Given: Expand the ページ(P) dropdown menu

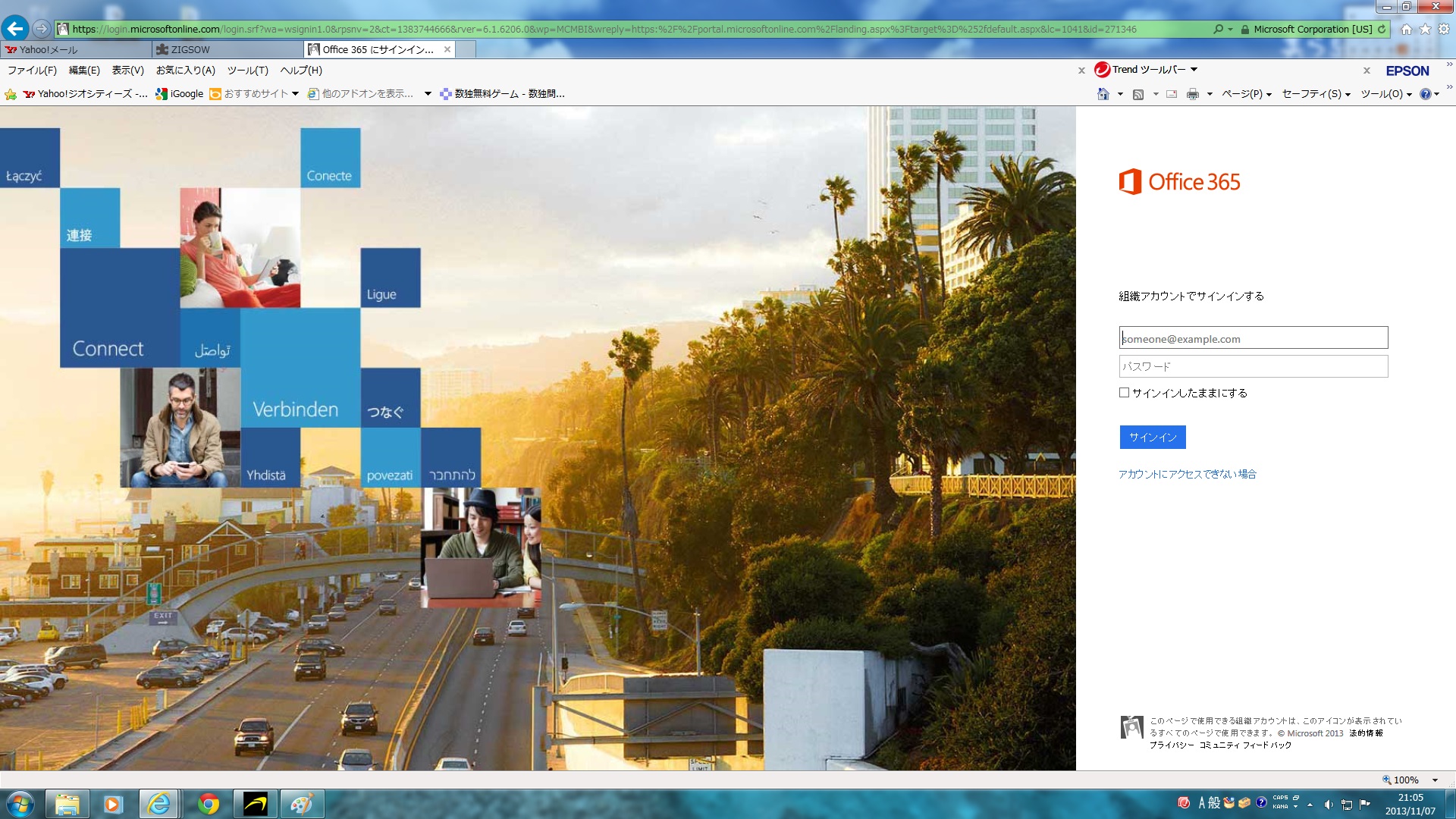Looking at the screenshot, I should [x=1246, y=94].
